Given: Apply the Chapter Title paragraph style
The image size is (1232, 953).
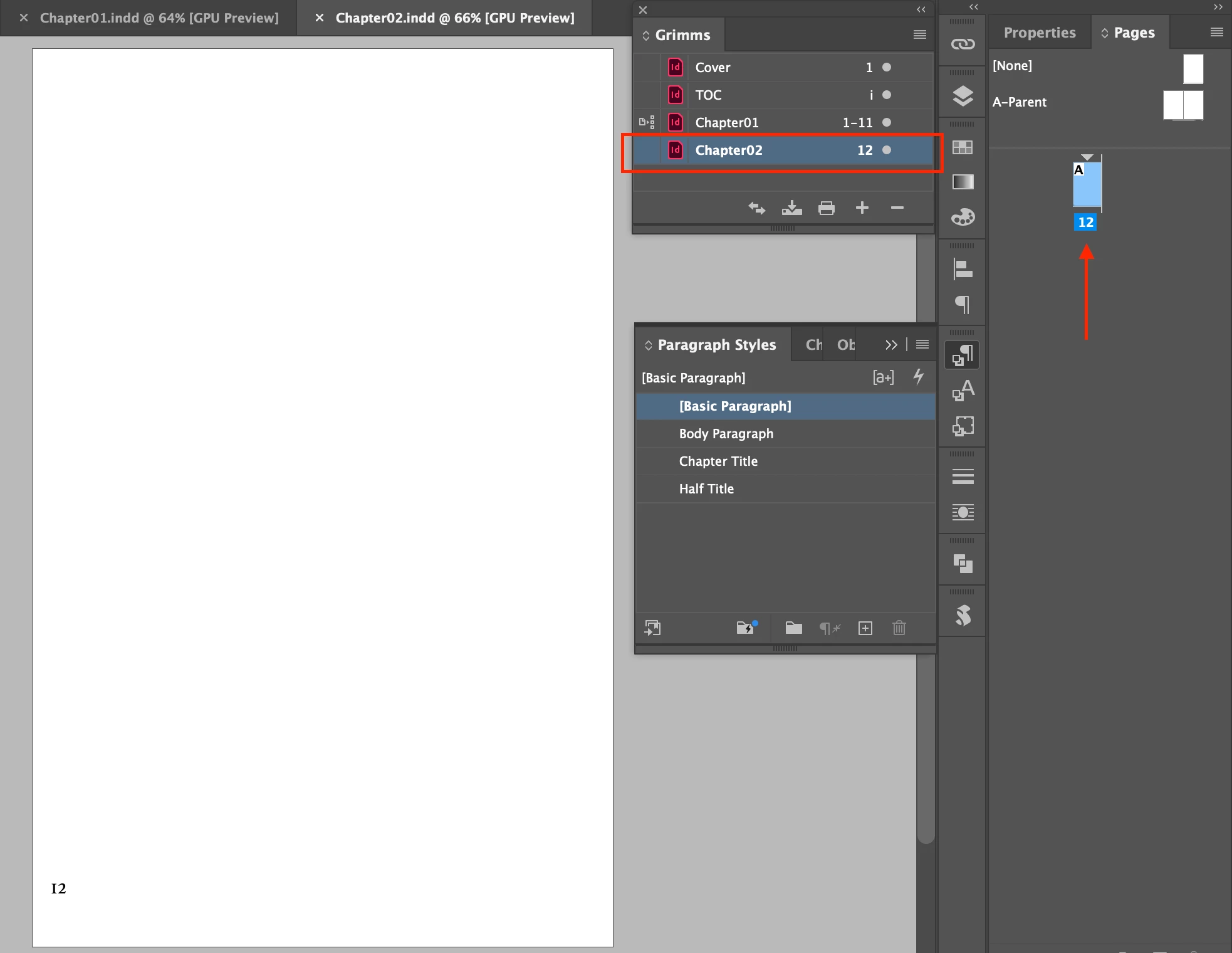Looking at the screenshot, I should pyautogui.click(x=718, y=461).
